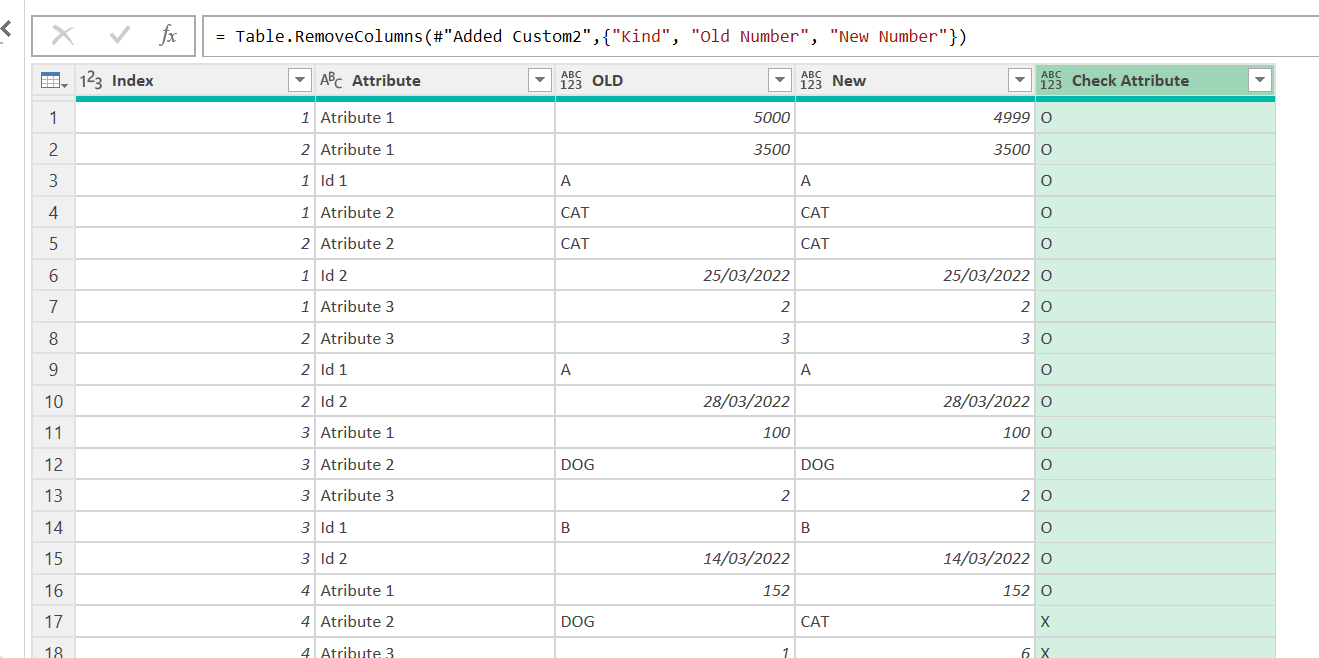
Task: Open the New column filter dropdown
Action: coord(1019,81)
